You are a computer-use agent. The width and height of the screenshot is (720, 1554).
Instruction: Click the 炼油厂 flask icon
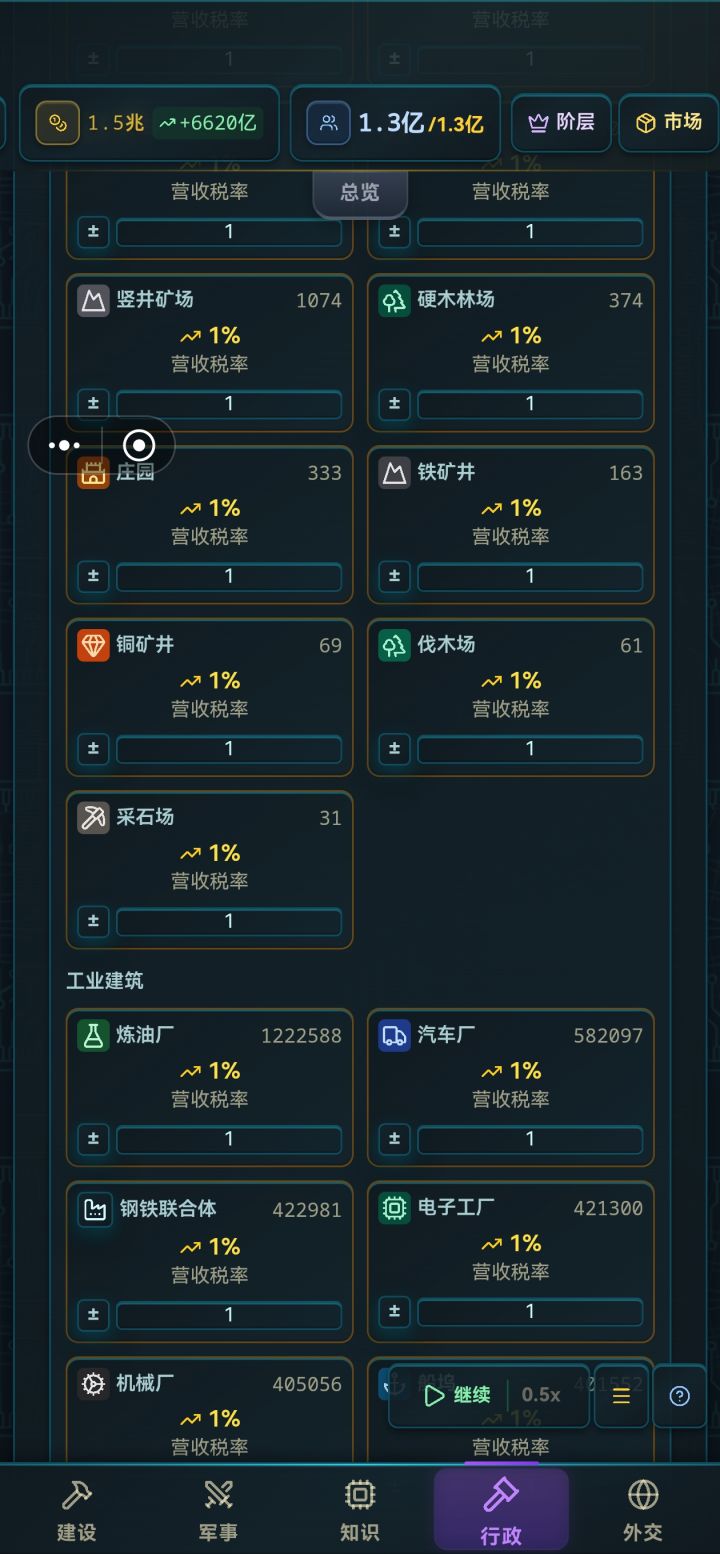[93, 1035]
